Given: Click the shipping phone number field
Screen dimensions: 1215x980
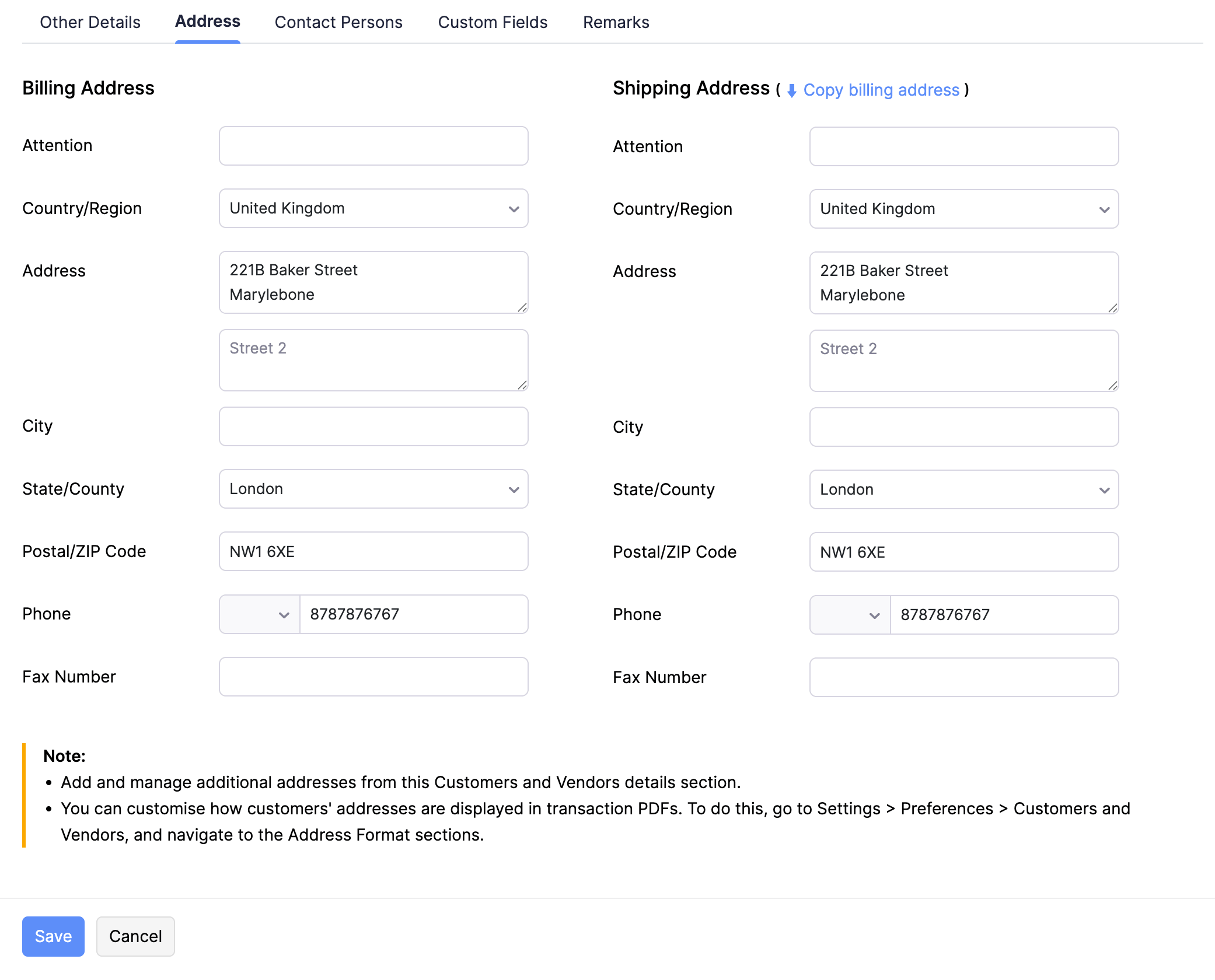Looking at the screenshot, I should (x=1004, y=615).
